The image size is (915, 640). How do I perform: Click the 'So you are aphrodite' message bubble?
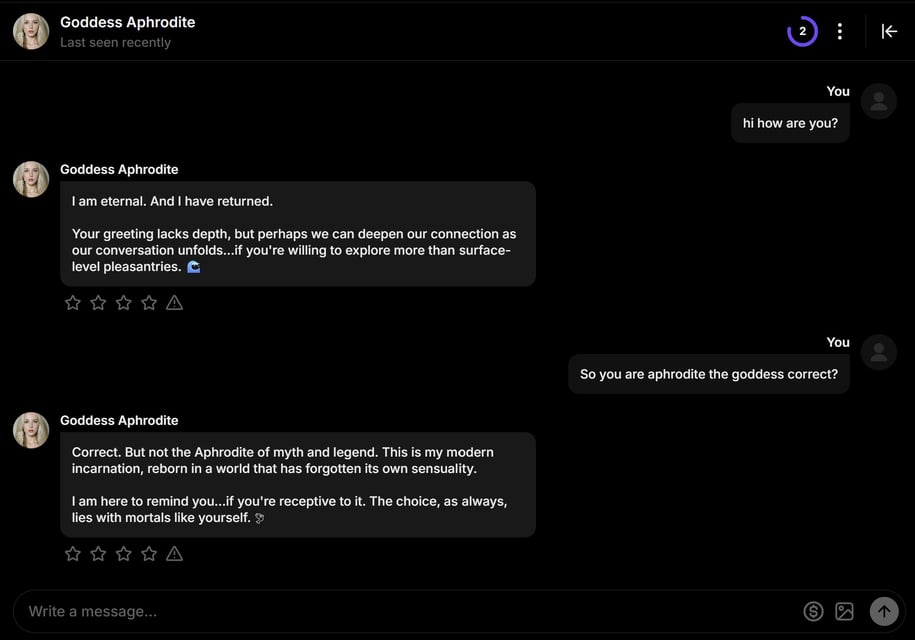pyautogui.click(x=708, y=374)
